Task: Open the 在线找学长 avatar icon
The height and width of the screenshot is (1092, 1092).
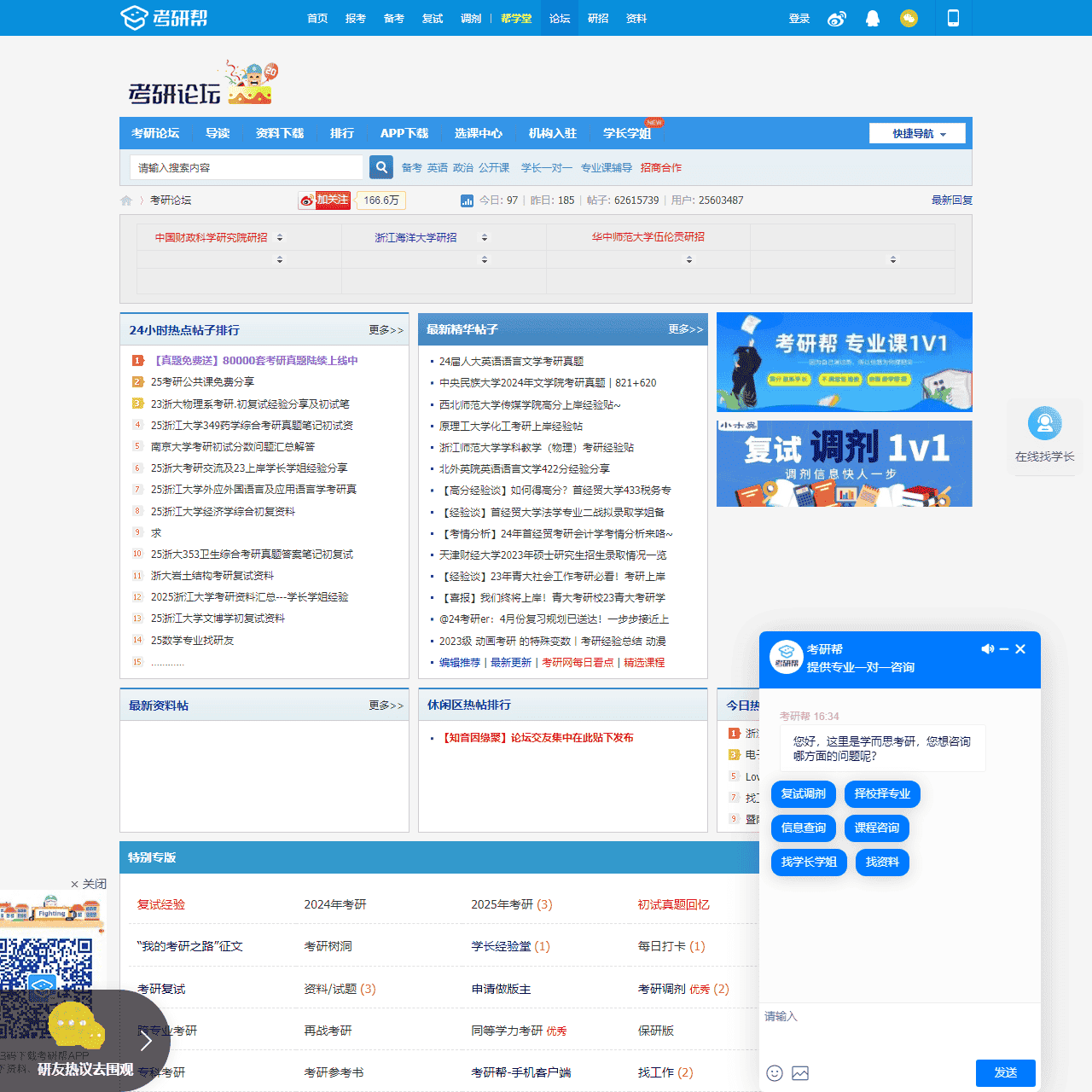Action: click(x=1044, y=424)
